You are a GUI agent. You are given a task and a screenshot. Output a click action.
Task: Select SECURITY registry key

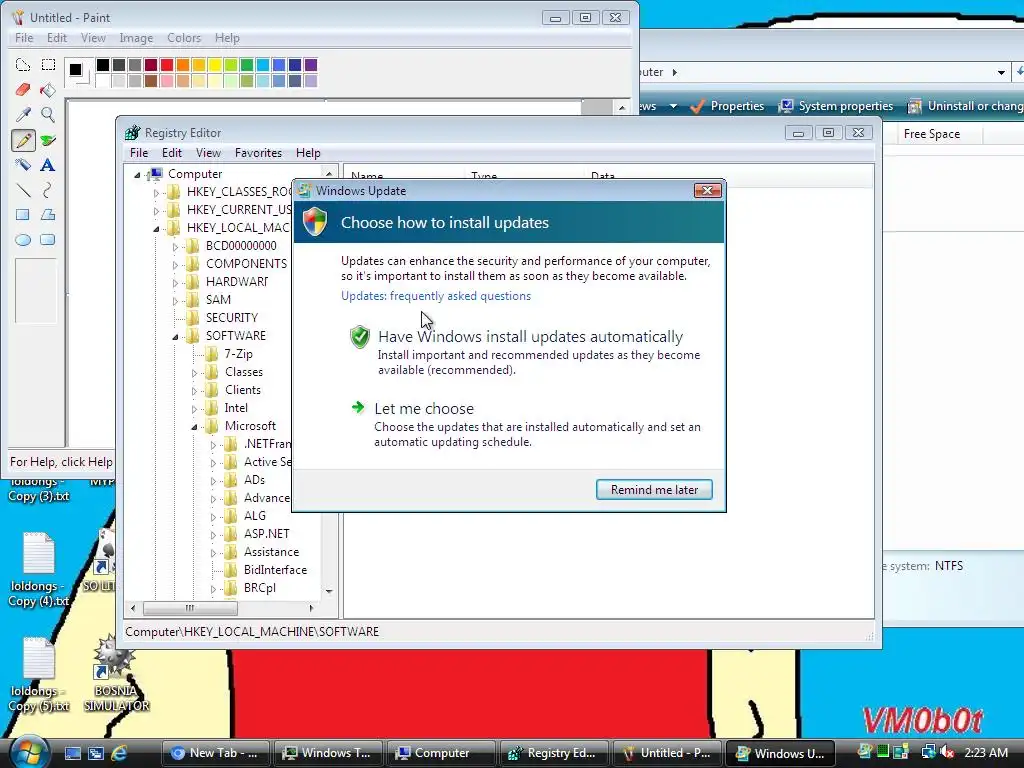point(232,318)
